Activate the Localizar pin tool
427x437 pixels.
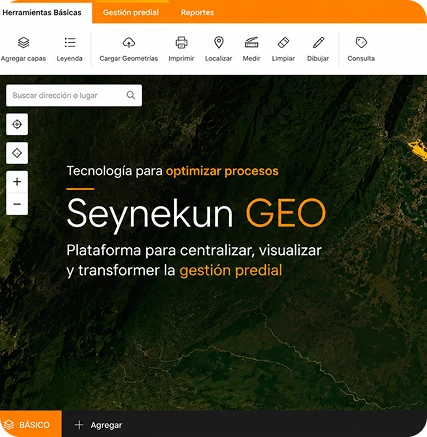pos(218,49)
